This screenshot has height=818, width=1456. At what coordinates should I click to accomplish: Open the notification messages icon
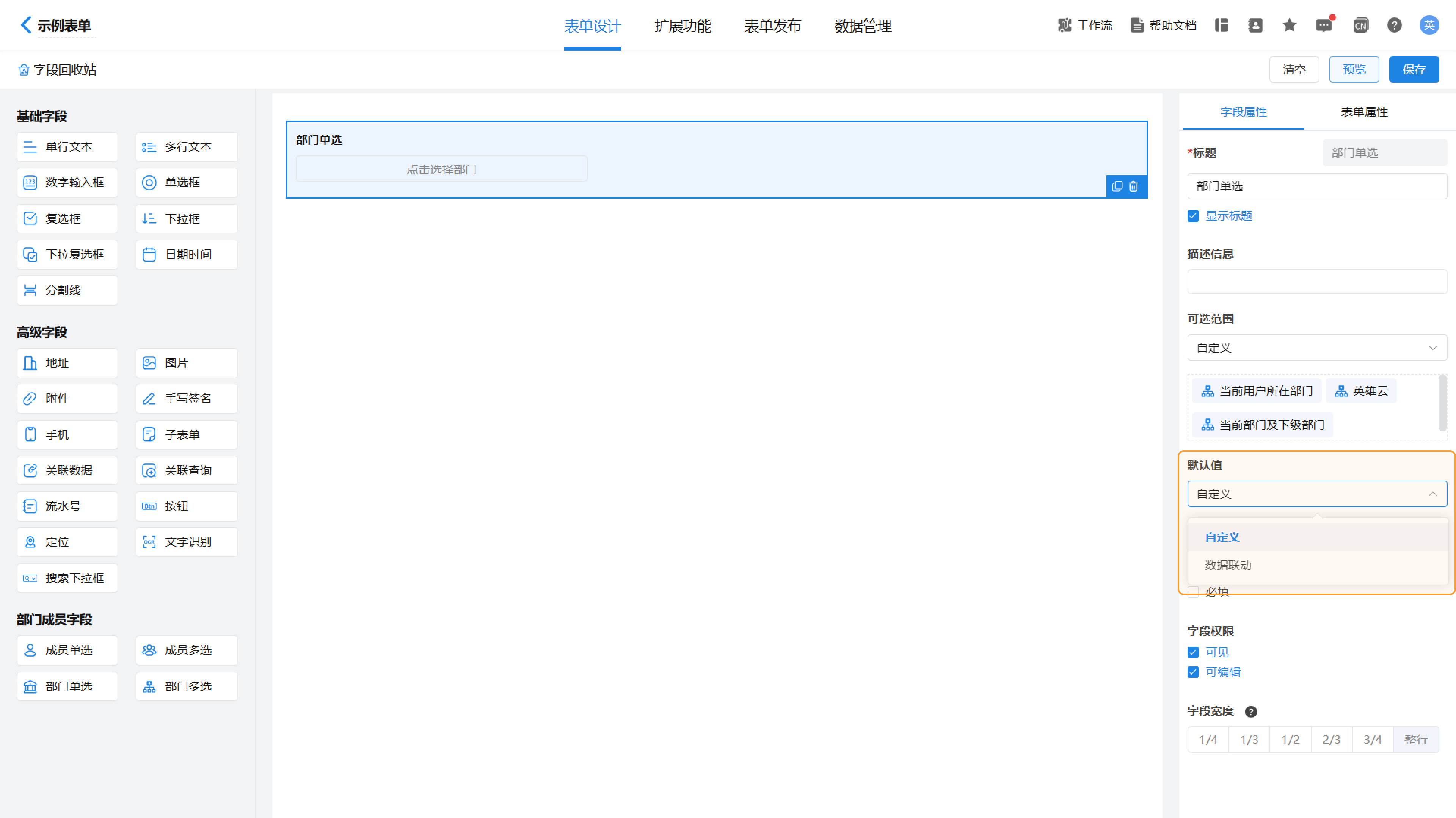[1323, 25]
